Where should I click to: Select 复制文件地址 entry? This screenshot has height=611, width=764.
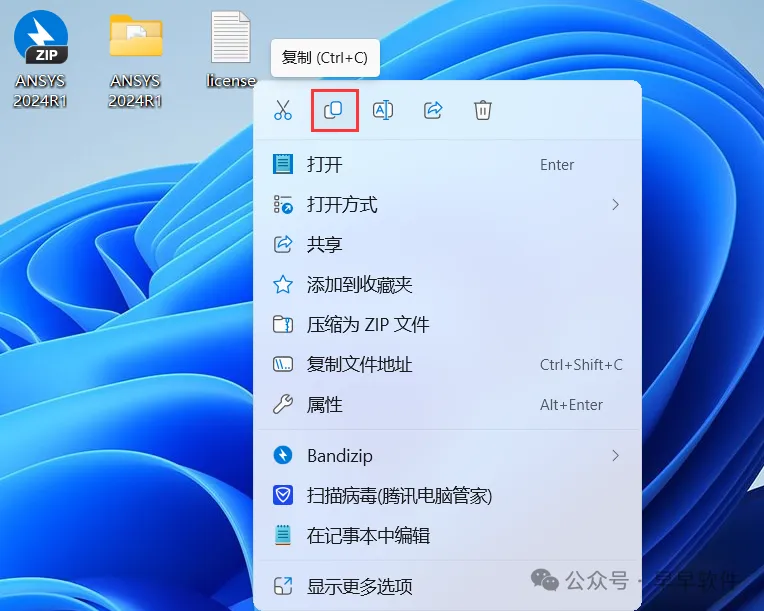[x=447, y=364]
